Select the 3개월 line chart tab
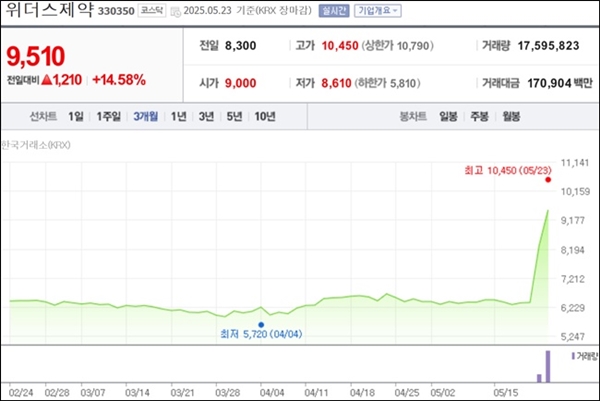600x401 pixels. [145, 116]
